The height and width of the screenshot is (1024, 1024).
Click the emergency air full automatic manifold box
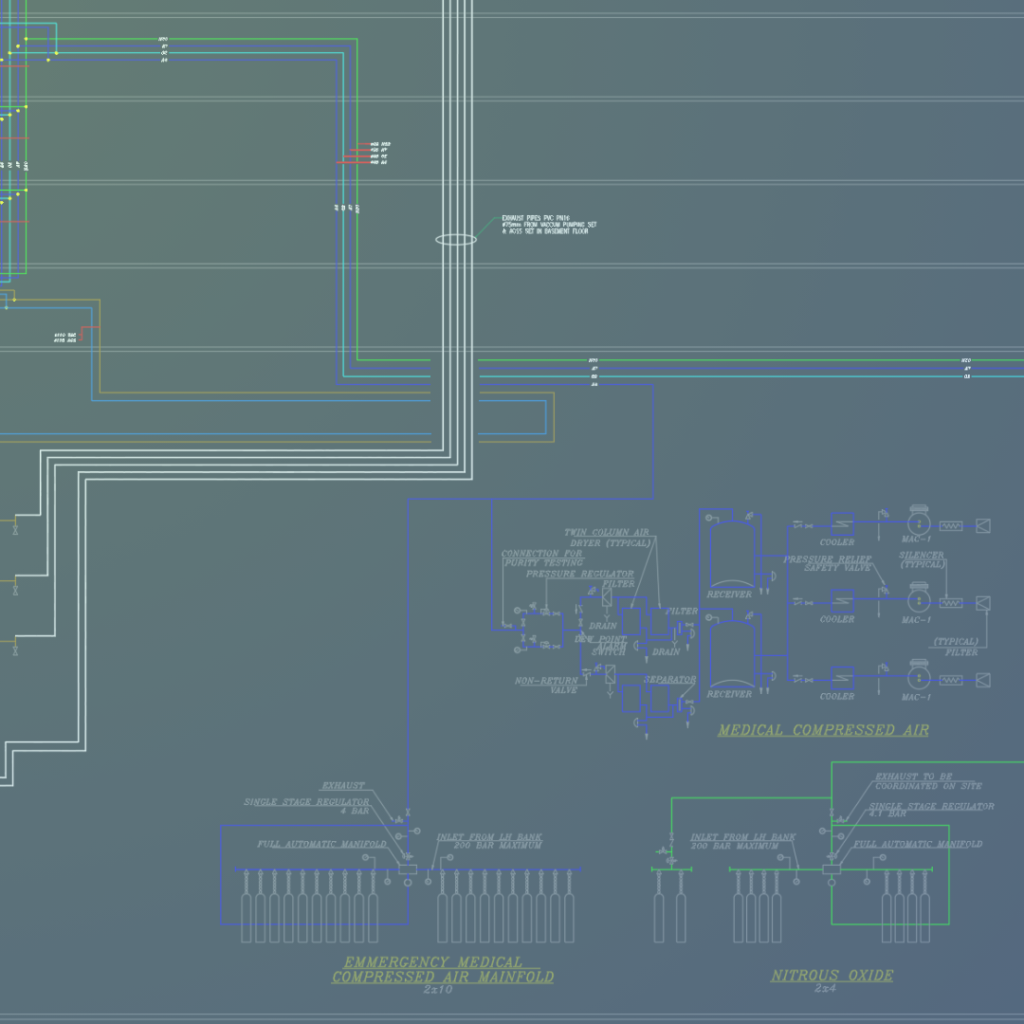coord(408,870)
